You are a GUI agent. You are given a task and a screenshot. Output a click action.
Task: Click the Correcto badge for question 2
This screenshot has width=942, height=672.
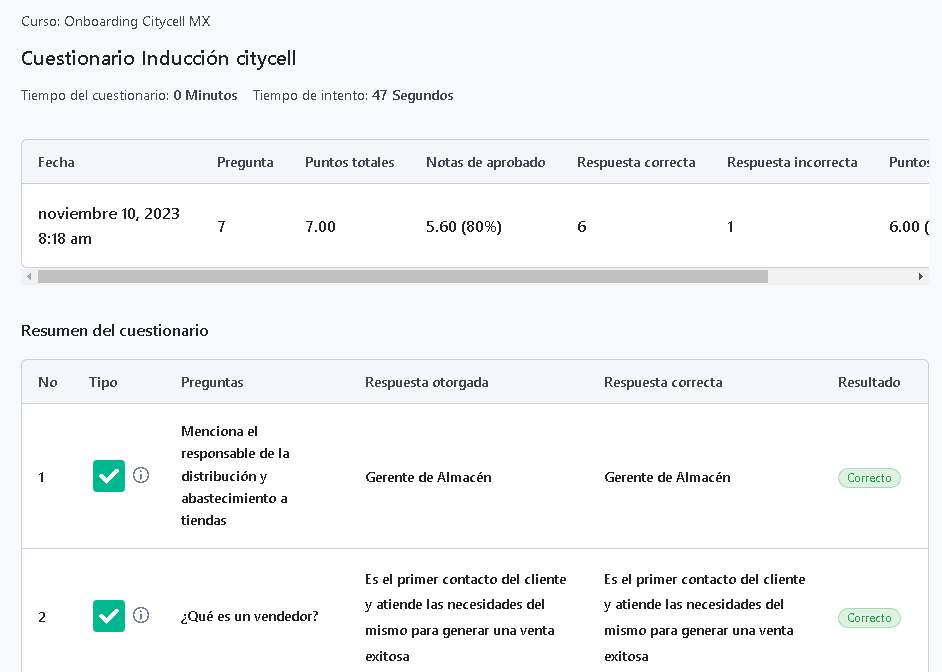(868, 618)
